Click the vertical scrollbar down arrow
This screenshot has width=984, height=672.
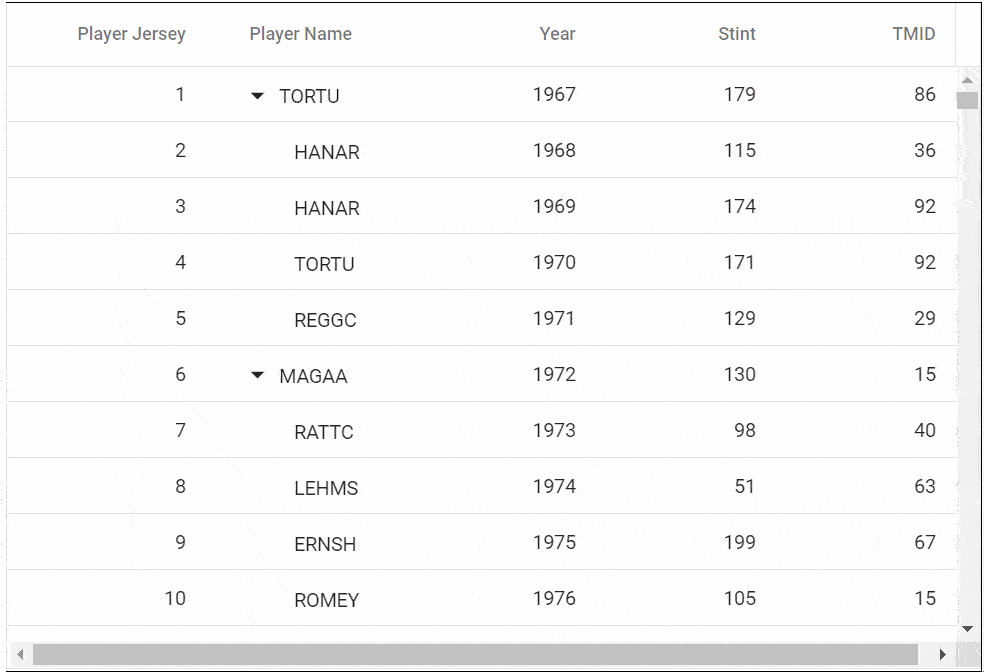(x=967, y=628)
